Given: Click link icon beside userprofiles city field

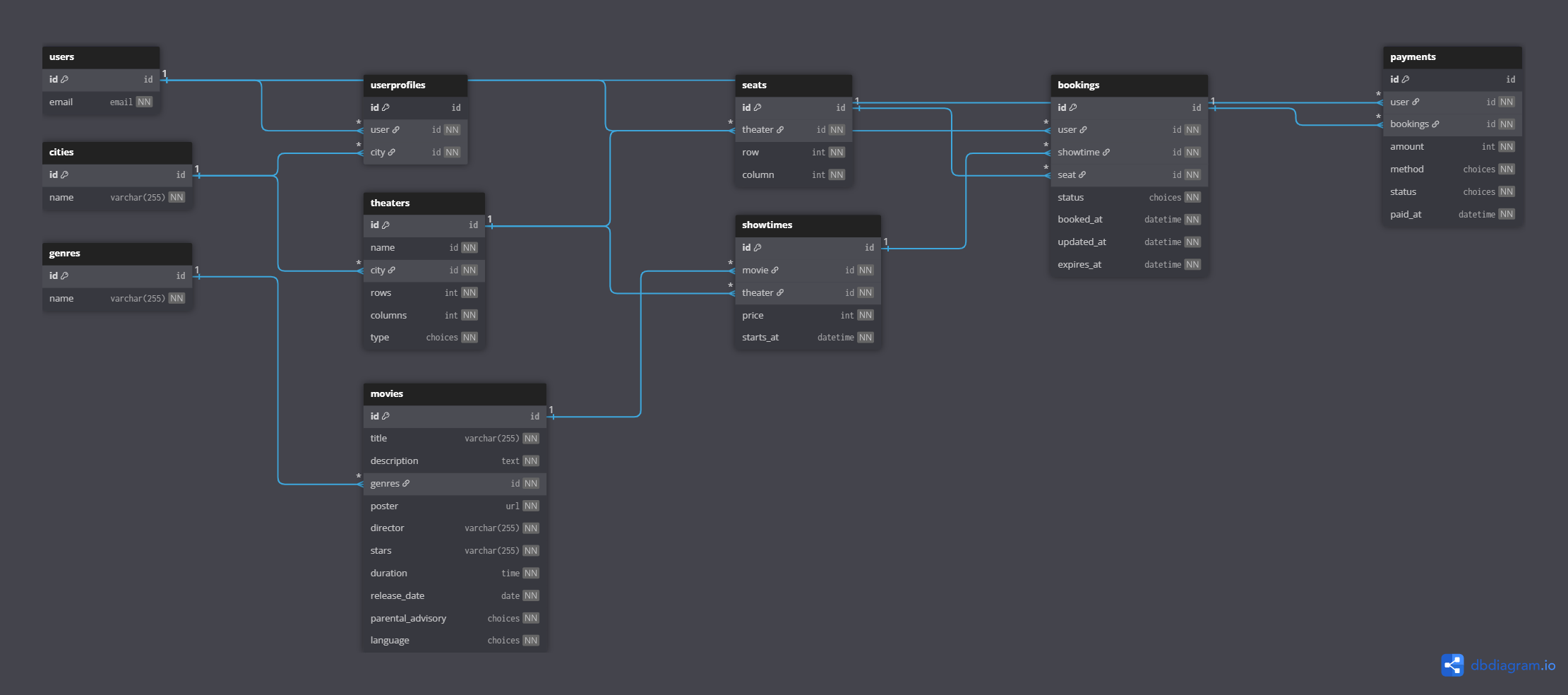Looking at the screenshot, I should click(x=392, y=153).
